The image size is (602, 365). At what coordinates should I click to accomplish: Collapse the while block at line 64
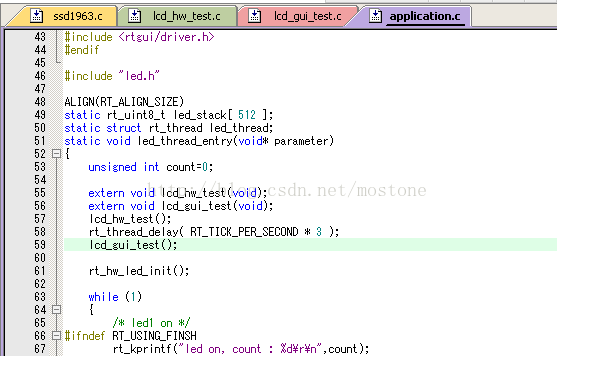[56, 309]
